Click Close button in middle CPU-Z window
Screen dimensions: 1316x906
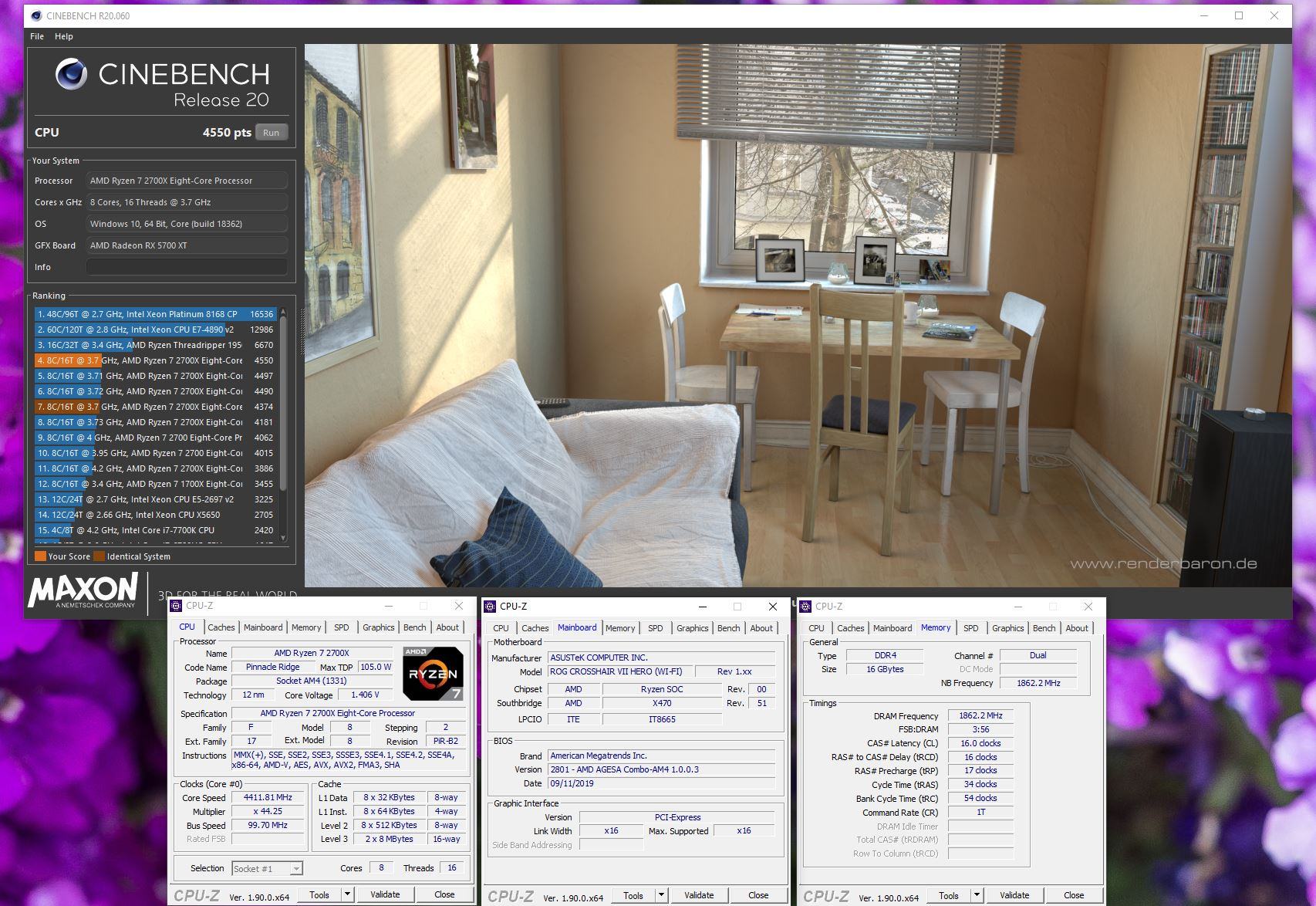click(x=758, y=895)
